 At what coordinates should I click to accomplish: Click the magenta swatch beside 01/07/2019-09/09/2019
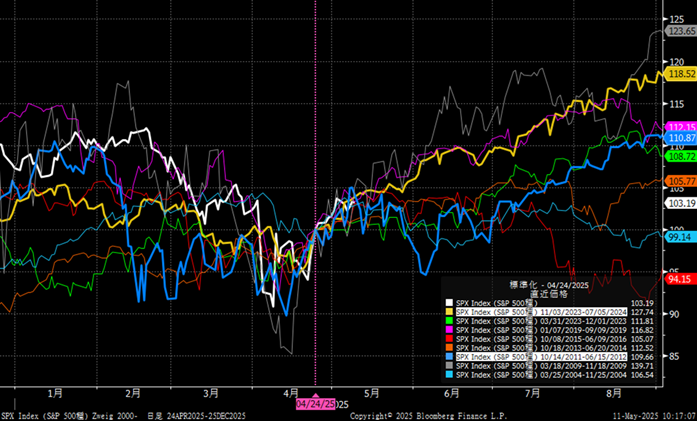pos(449,330)
